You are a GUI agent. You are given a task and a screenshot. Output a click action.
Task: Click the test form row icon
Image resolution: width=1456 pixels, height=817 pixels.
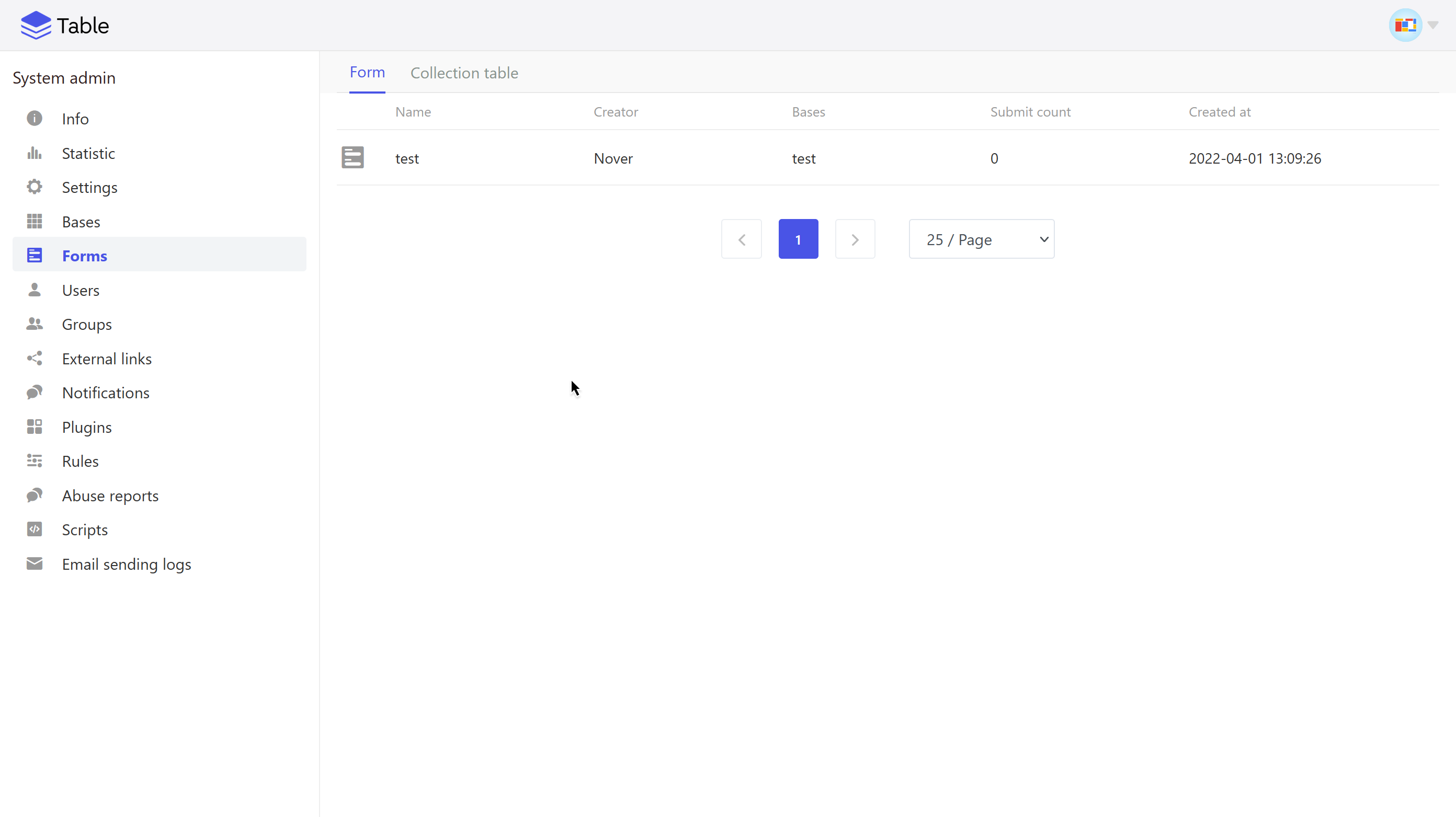(352, 158)
